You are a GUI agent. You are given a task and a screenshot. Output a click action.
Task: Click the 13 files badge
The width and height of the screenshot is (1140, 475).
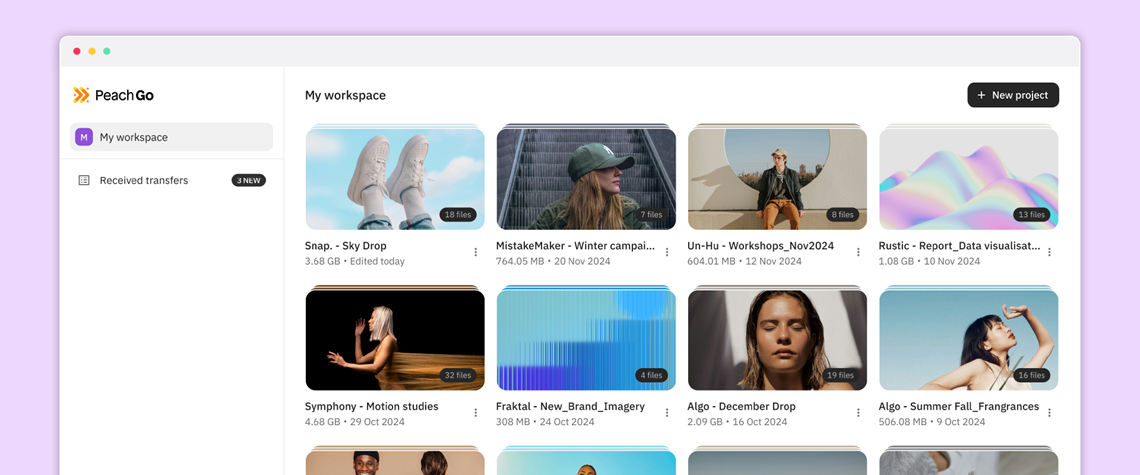point(1032,215)
